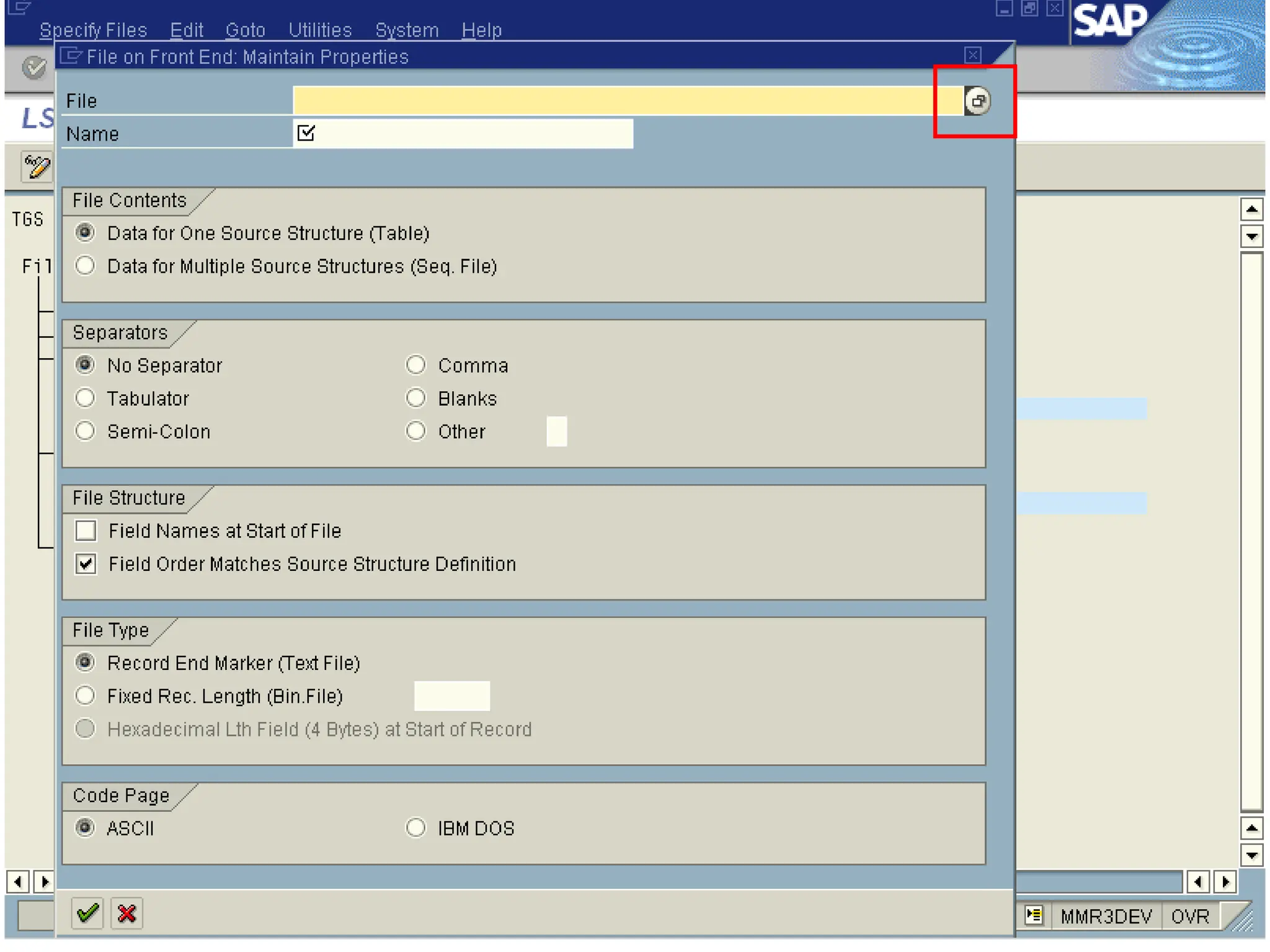Open the Utilities menu

click(320, 30)
